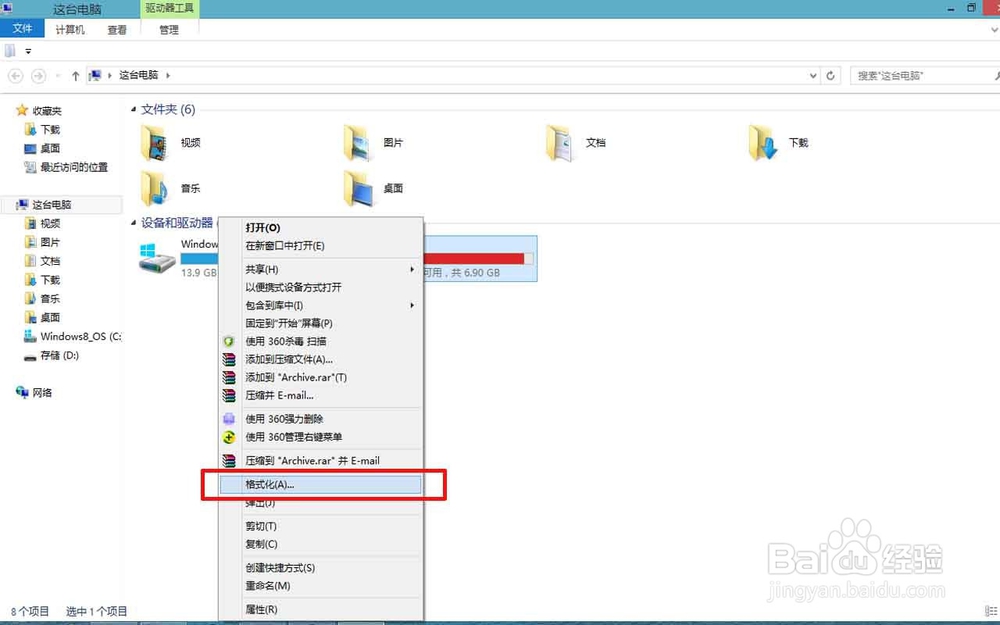Go back with the back arrow

pos(16,76)
